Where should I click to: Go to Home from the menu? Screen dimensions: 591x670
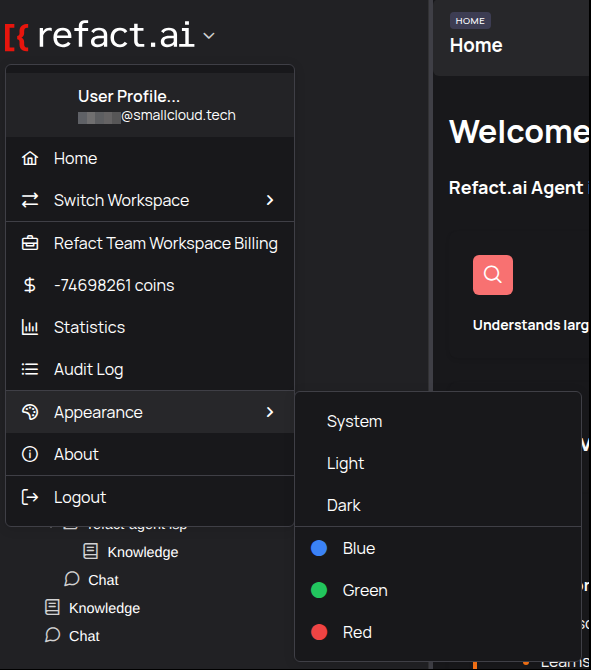150,159
